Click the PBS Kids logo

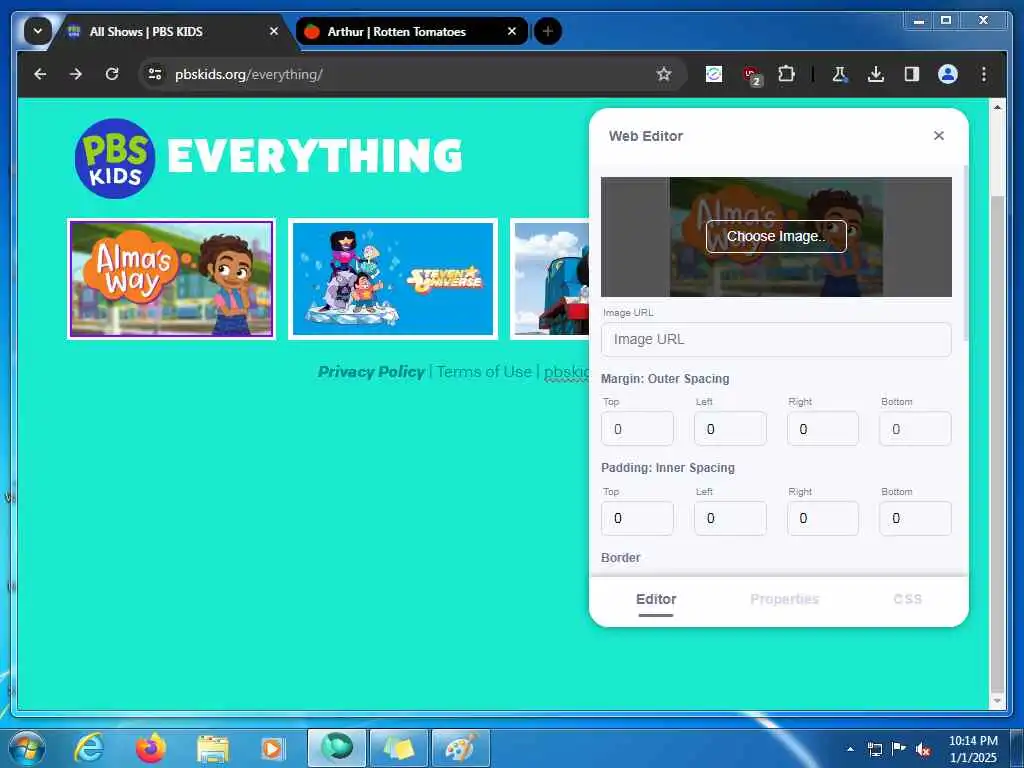pos(115,158)
